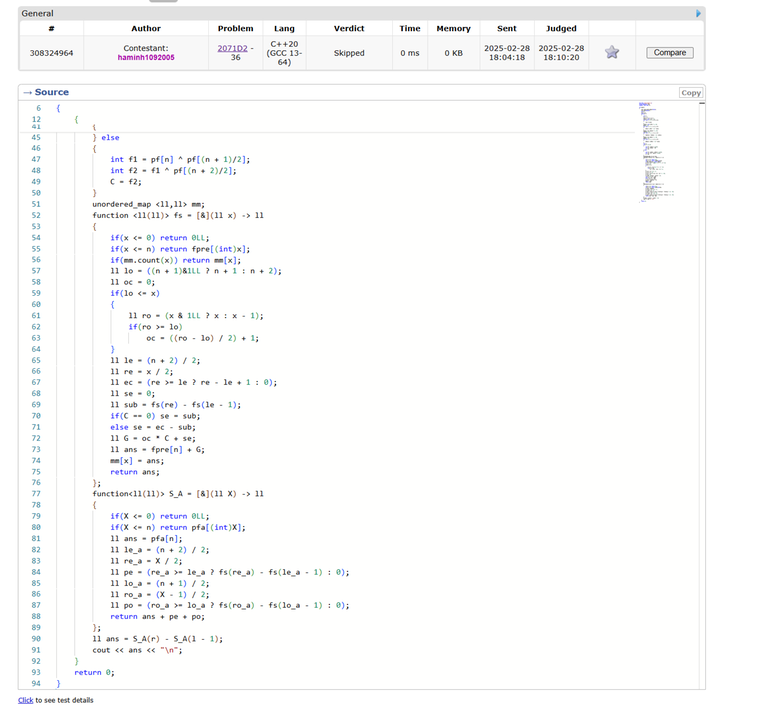Open the haminh1092005 author profile
This screenshot has height=713, width=768.
point(146,58)
